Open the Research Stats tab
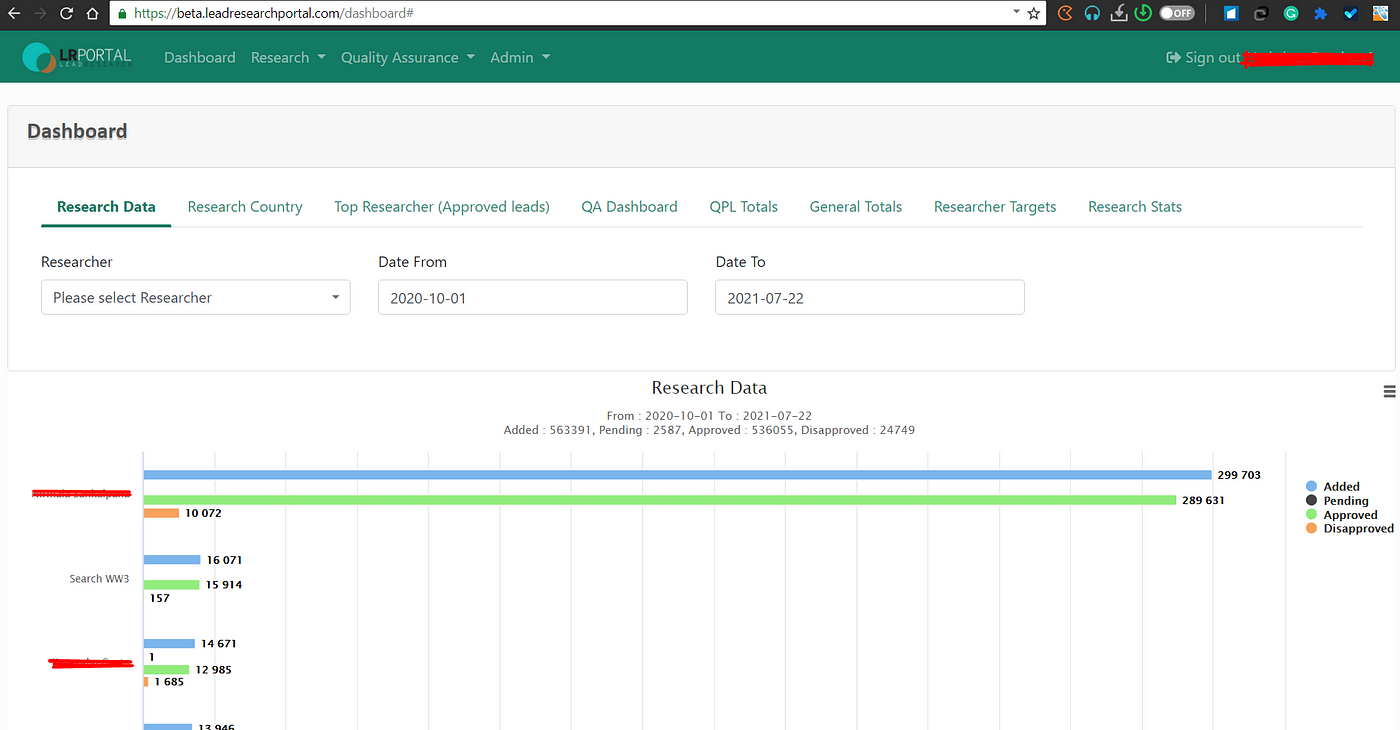Screen dimensions: 1400x730 pos(1135,207)
